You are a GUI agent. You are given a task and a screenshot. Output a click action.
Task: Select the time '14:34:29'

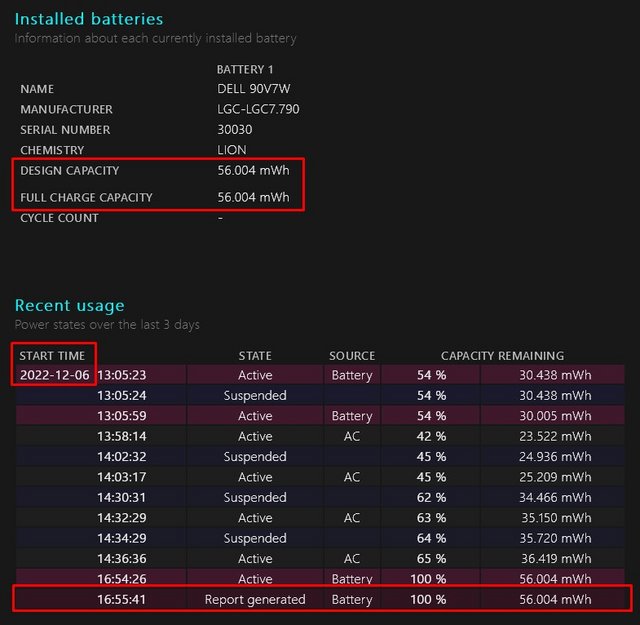(x=122, y=538)
